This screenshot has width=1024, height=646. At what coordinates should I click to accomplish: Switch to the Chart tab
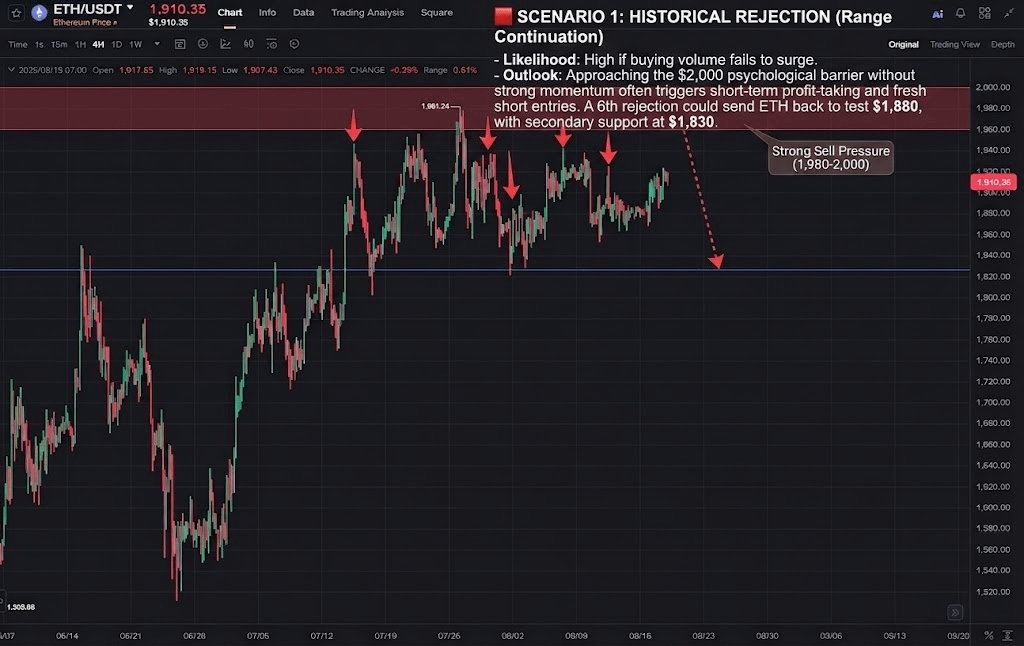(230, 12)
